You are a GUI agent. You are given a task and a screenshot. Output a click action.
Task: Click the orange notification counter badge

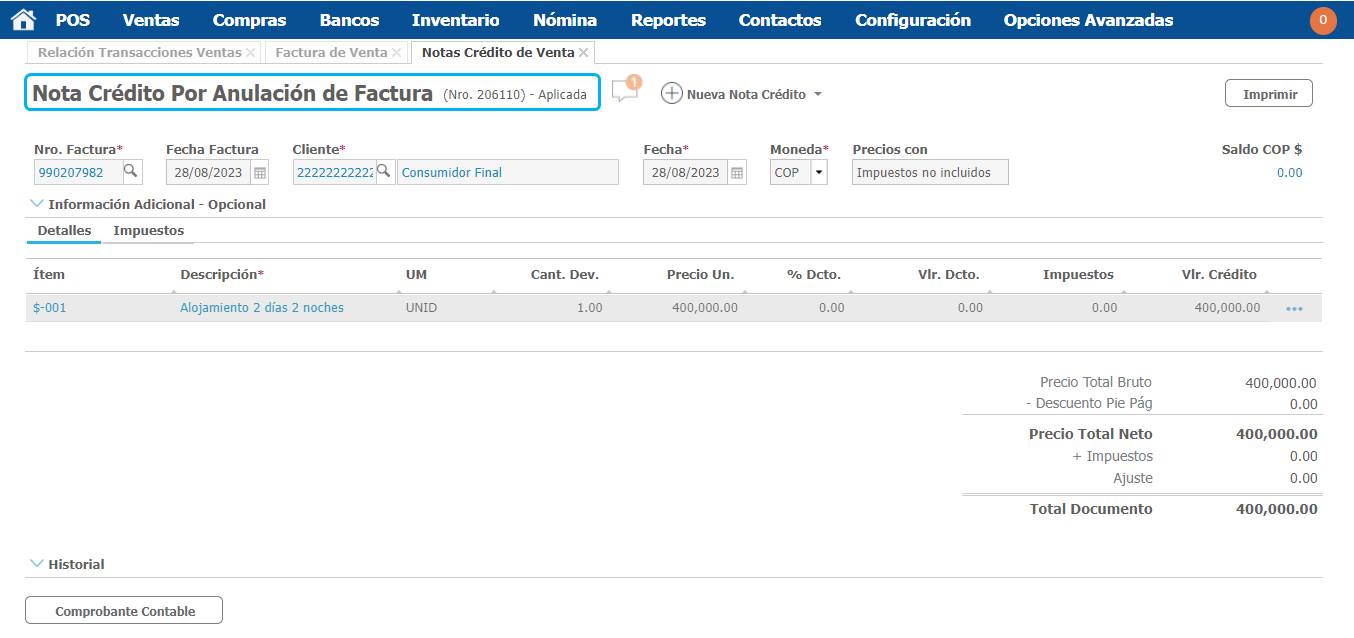click(1323, 21)
